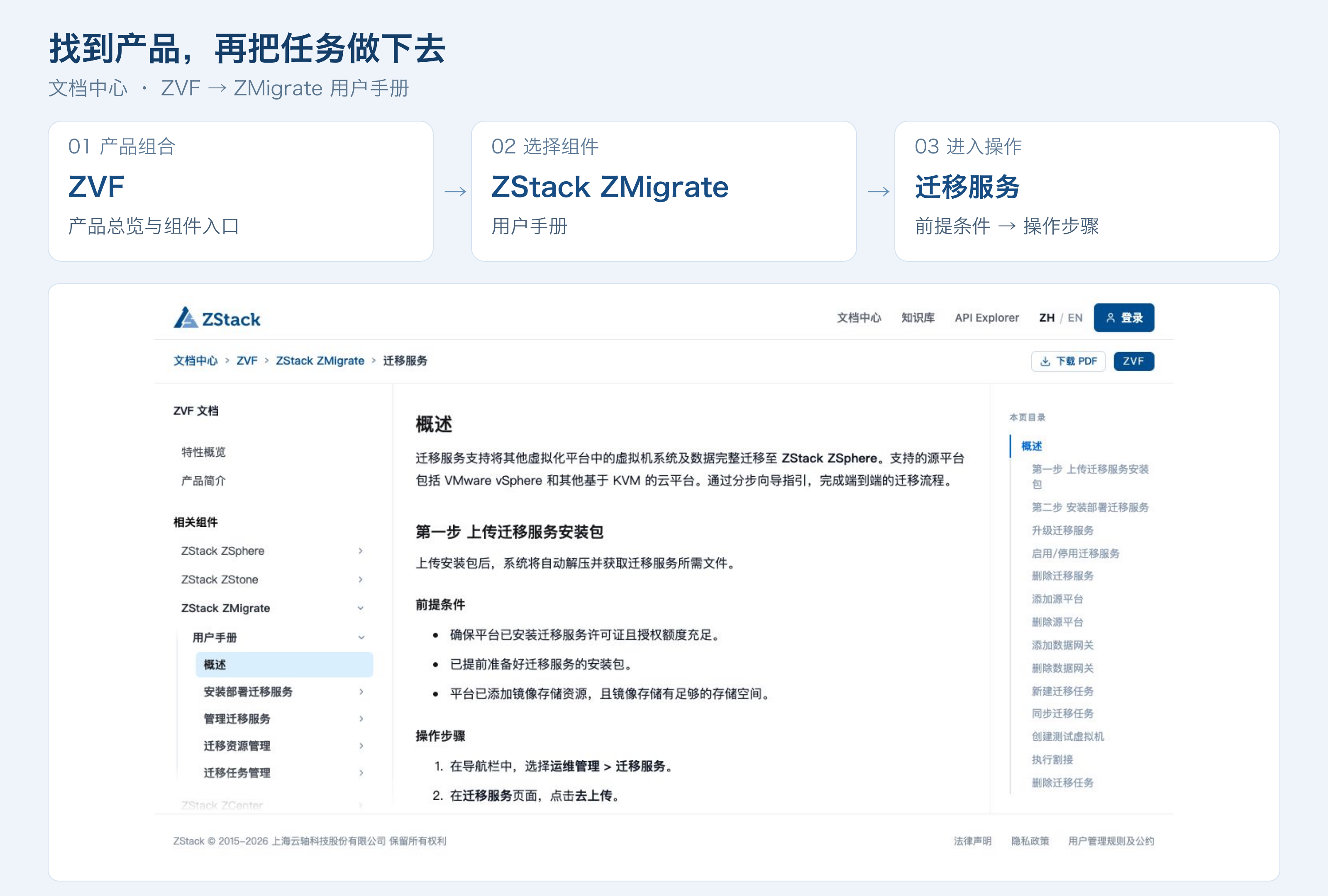This screenshot has height=896, width=1328.
Task: Click the ZVF 文档 sidebar title
Action: tap(195, 411)
